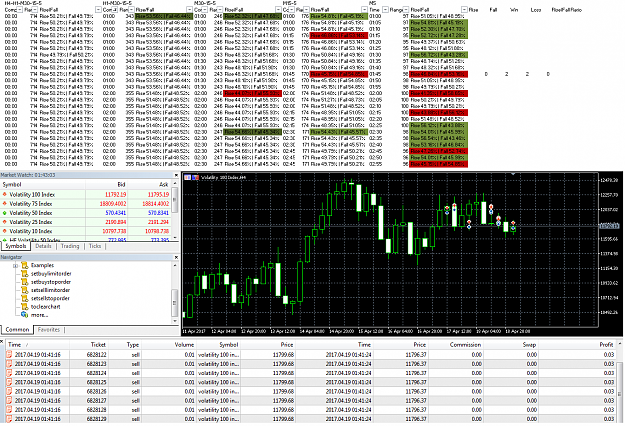Viewport: 625px width, 426px height.
Task: Click Volatility 50 Index green up-arrow icon
Action: (x=5, y=213)
